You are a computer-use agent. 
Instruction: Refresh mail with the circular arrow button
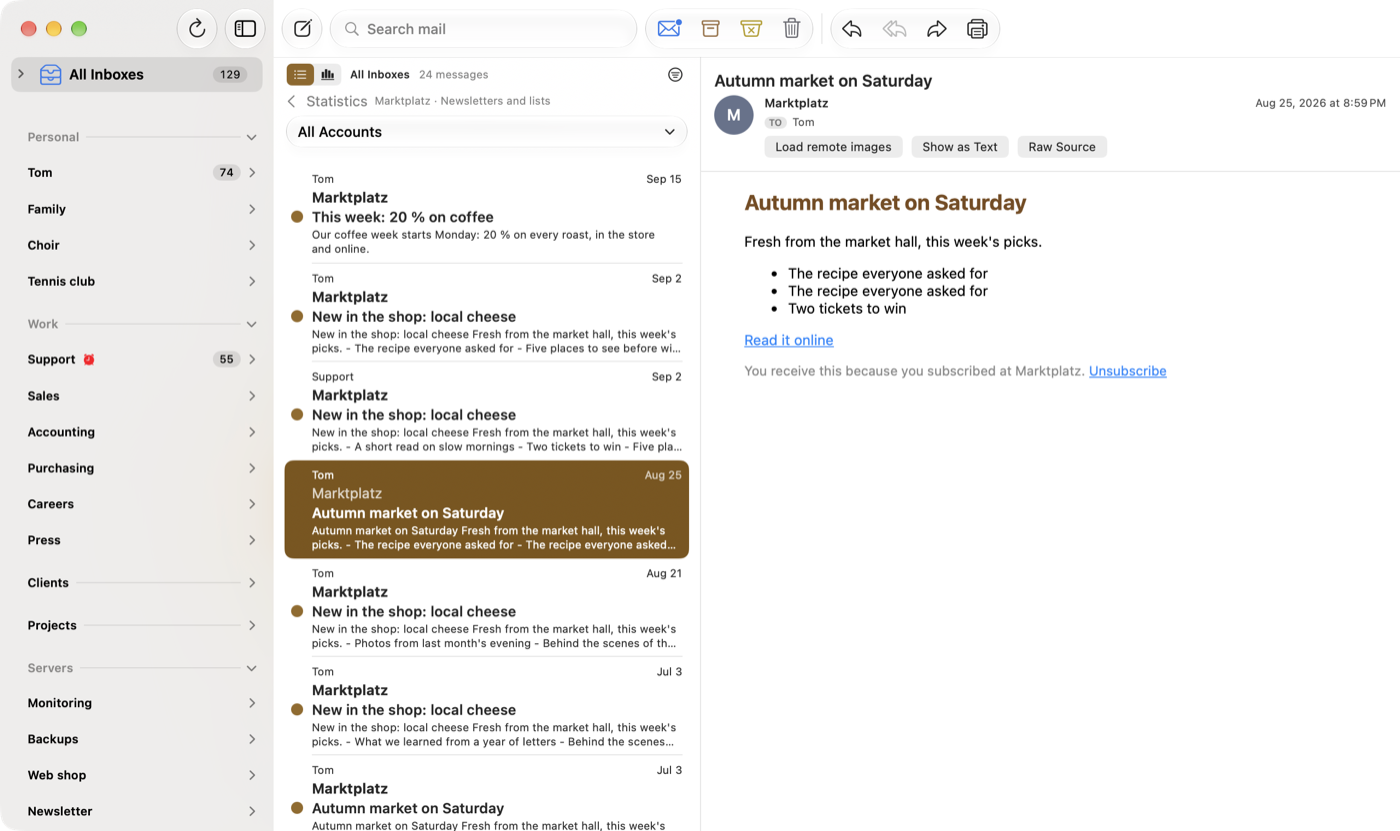click(197, 29)
